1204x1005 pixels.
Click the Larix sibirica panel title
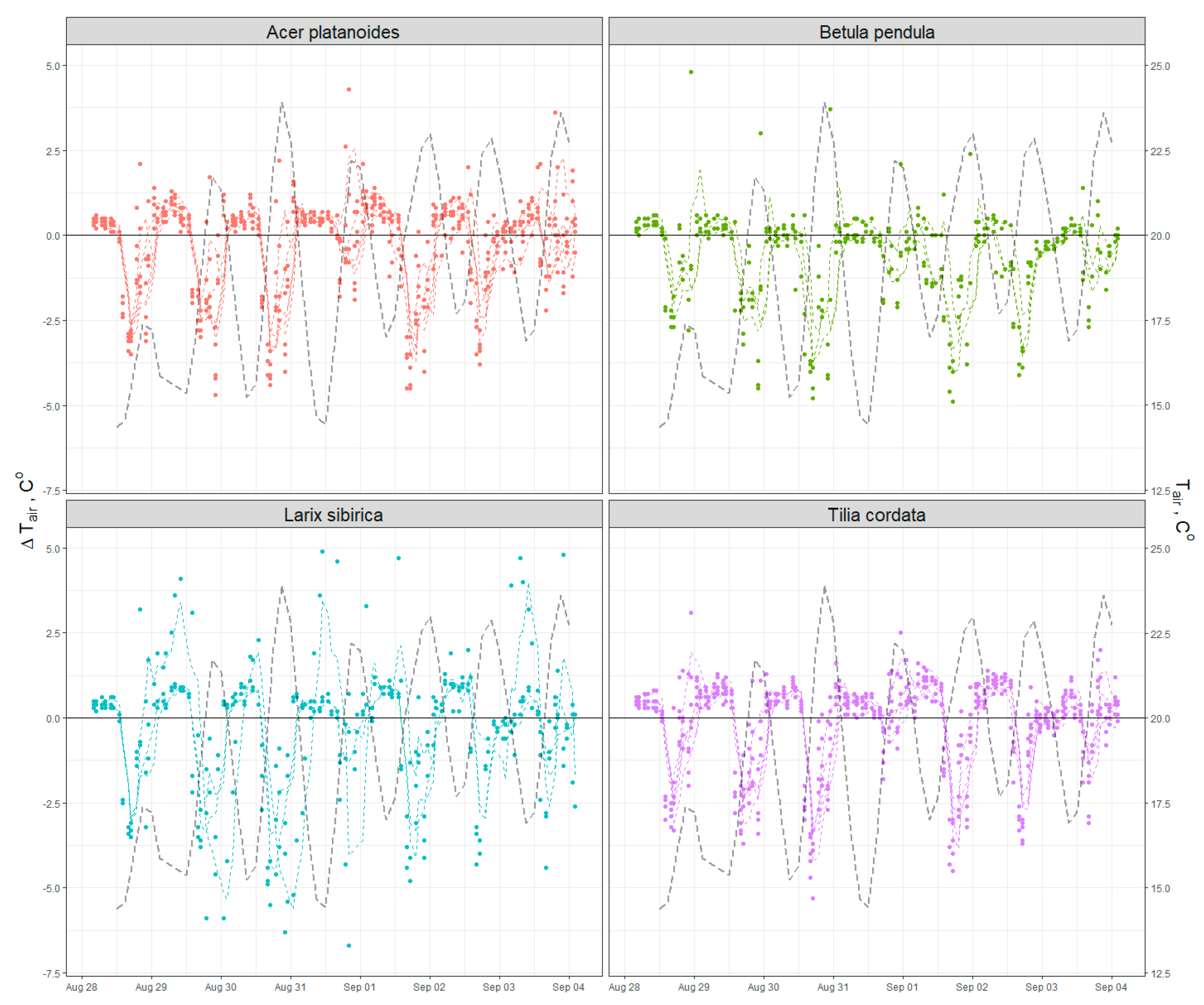click(x=333, y=515)
